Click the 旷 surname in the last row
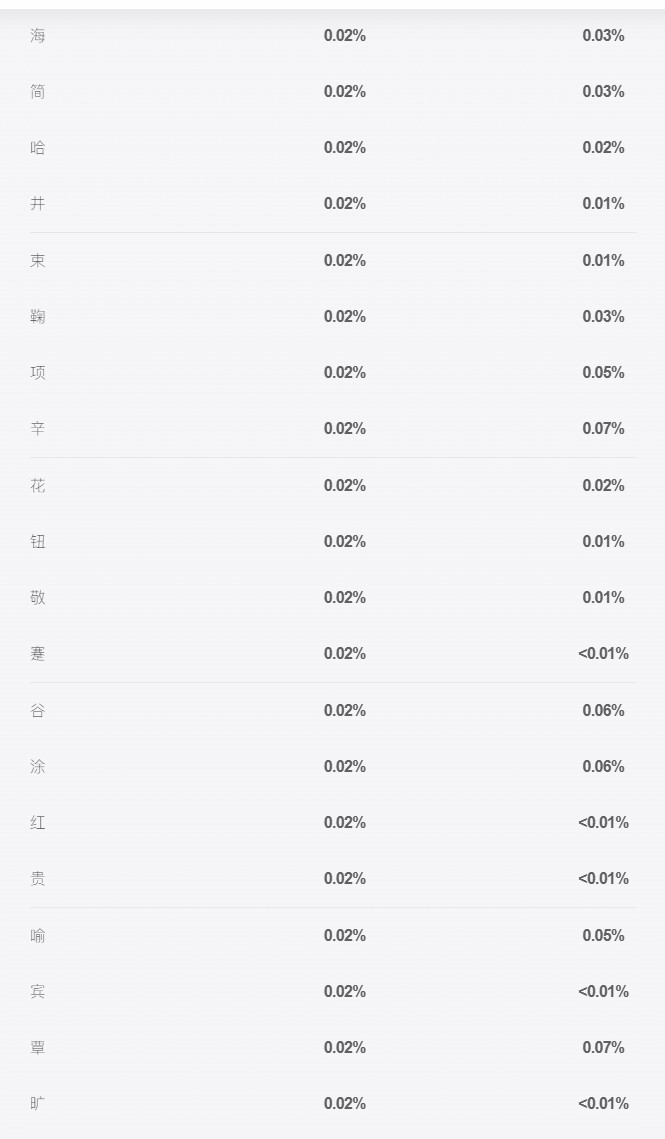Image resolution: width=665 pixels, height=1139 pixels. [x=38, y=1103]
